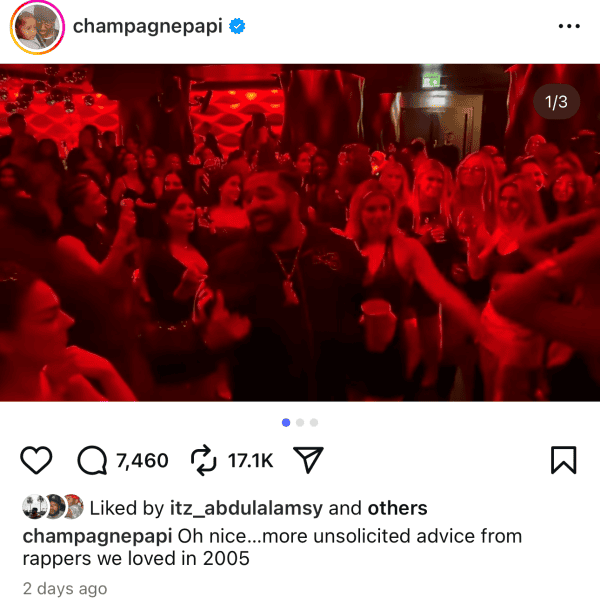600x611 pixels.
Task: Select the second carousel dot indicator
Action: pyautogui.click(x=300, y=422)
